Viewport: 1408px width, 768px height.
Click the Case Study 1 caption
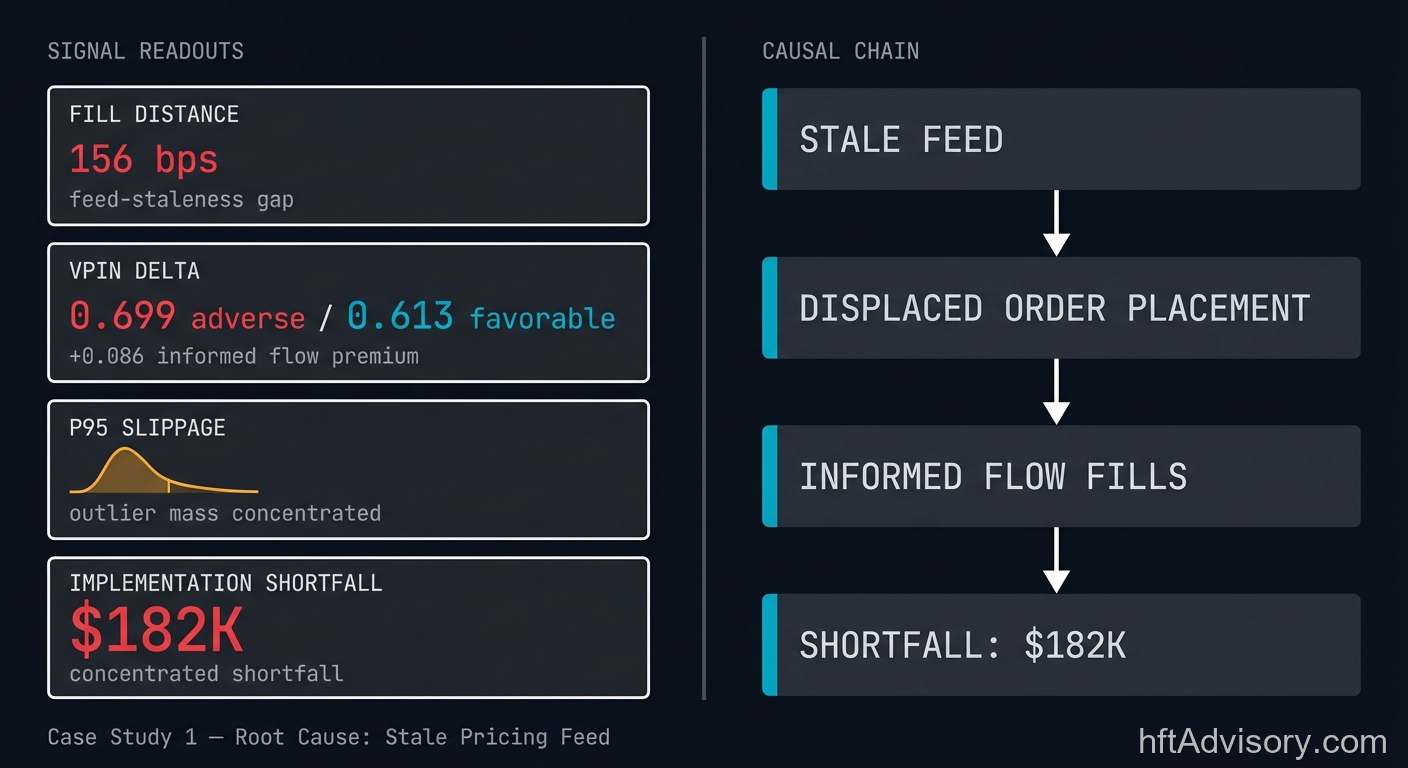pos(328,738)
